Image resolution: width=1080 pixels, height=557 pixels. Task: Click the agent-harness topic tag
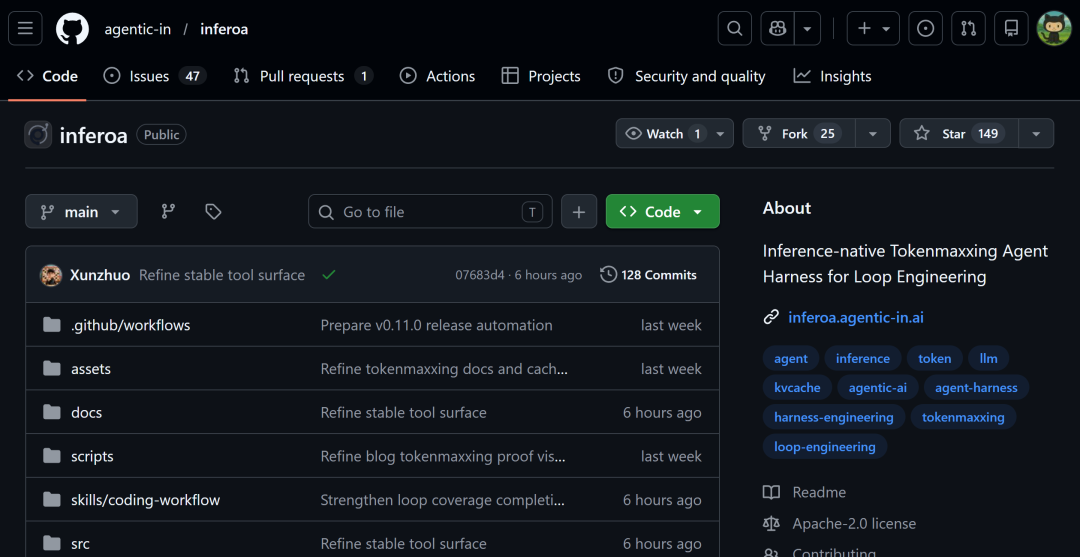coord(976,388)
